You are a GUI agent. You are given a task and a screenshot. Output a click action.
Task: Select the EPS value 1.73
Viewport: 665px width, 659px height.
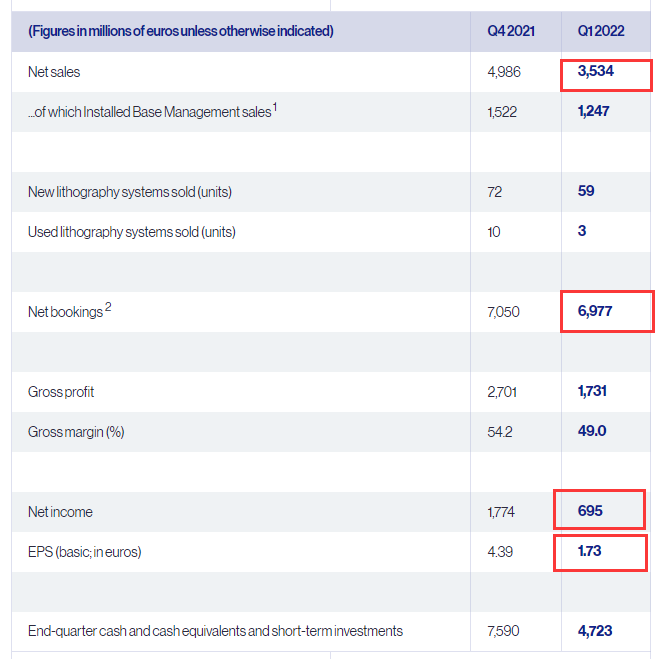(589, 551)
